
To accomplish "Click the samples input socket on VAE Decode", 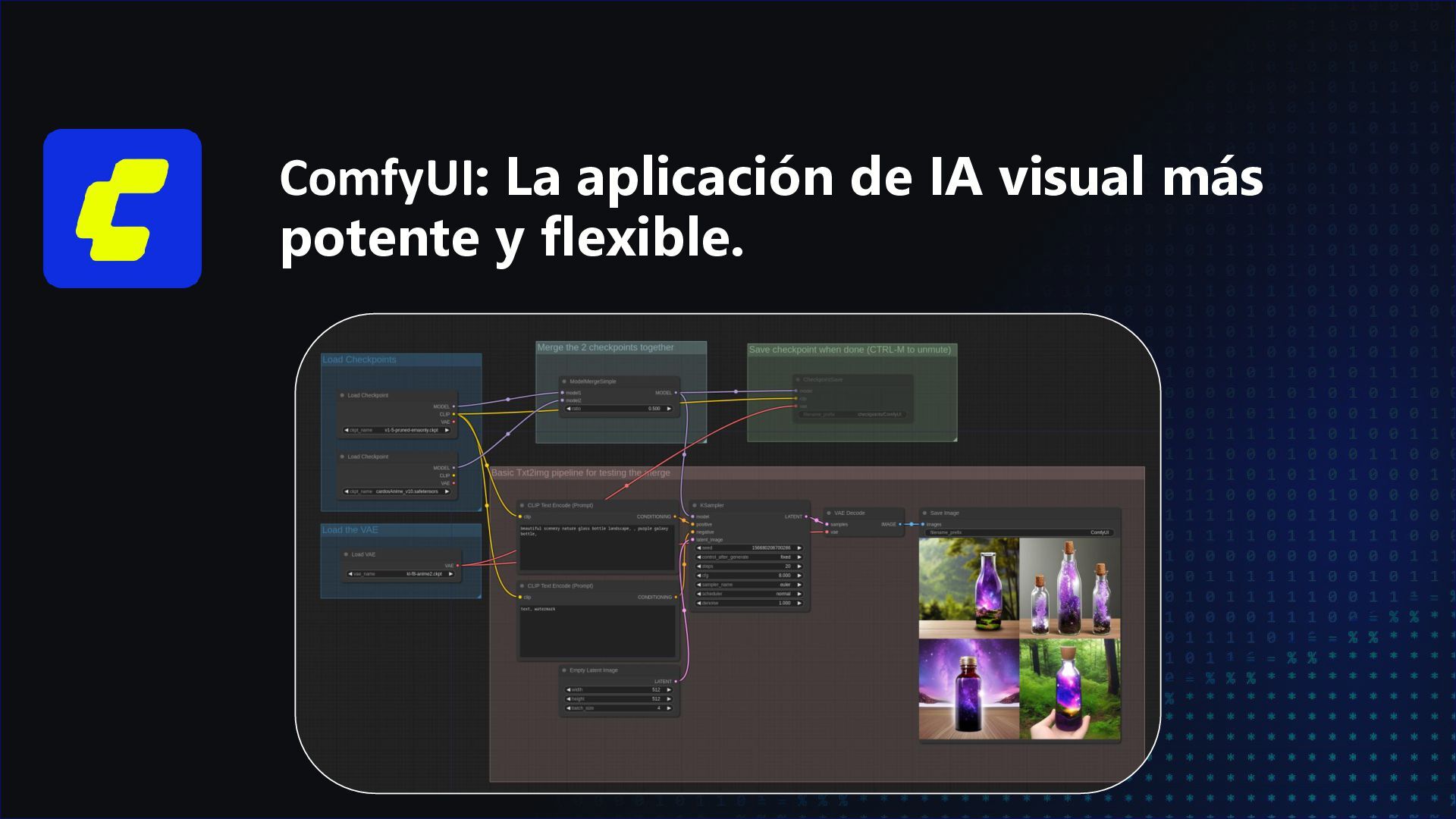I will [x=827, y=524].
